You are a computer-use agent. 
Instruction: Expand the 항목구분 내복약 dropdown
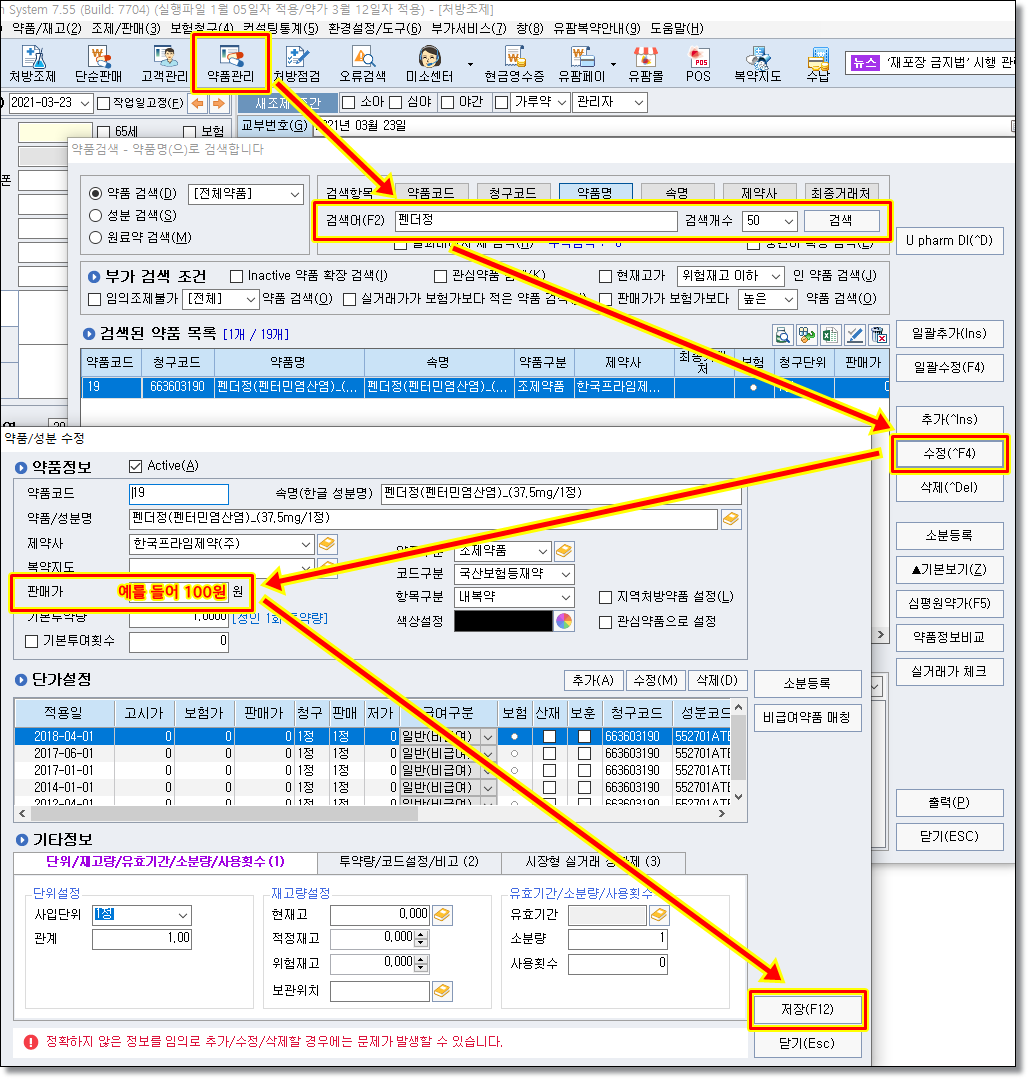(566, 597)
